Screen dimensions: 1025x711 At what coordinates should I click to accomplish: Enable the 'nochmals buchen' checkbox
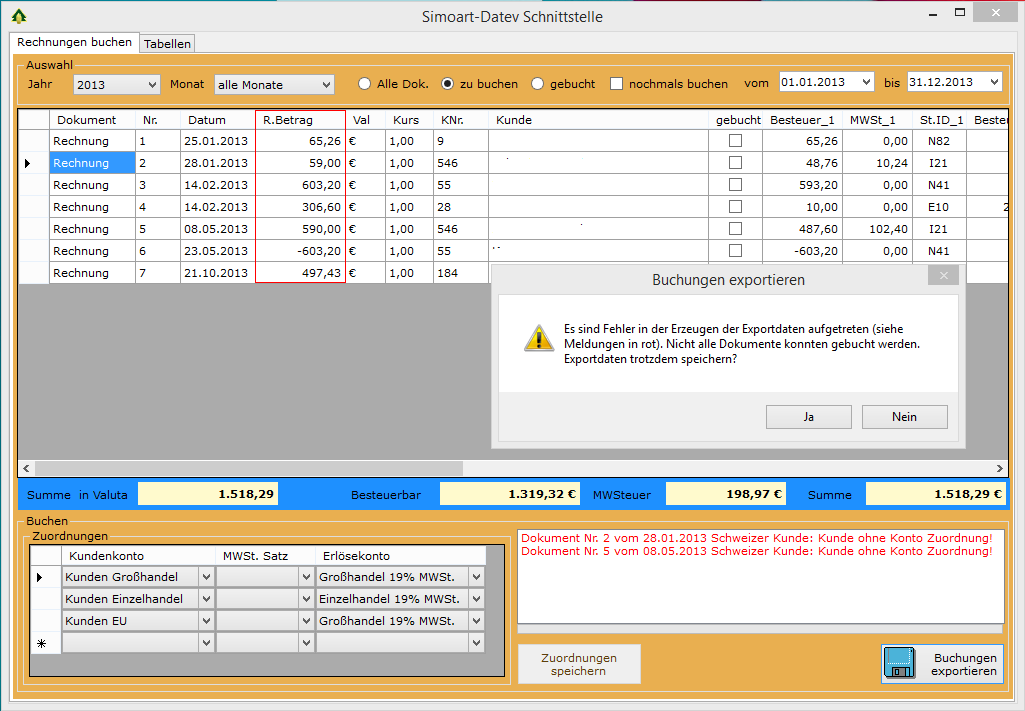click(617, 84)
